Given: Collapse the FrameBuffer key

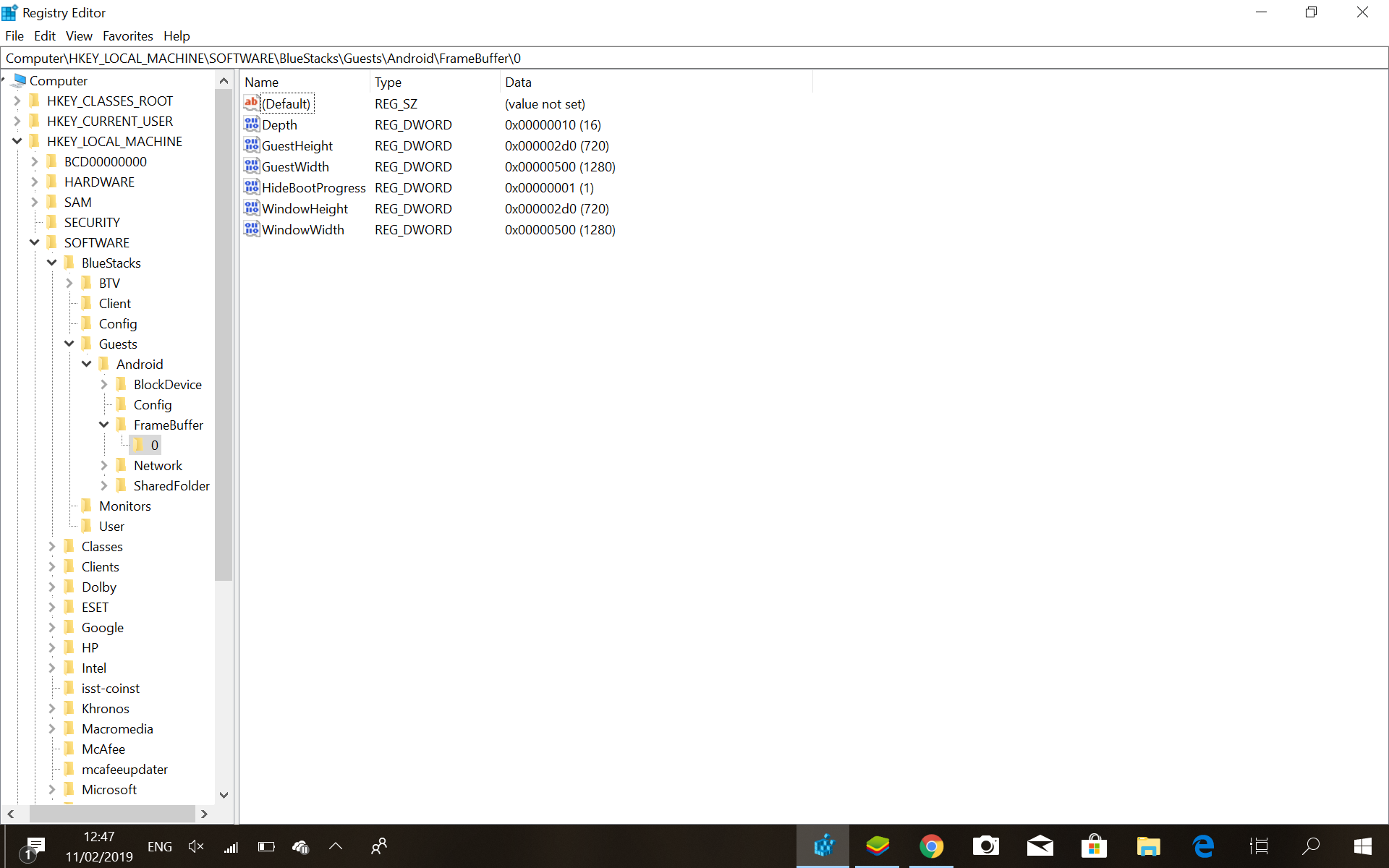Looking at the screenshot, I should [x=104, y=425].
